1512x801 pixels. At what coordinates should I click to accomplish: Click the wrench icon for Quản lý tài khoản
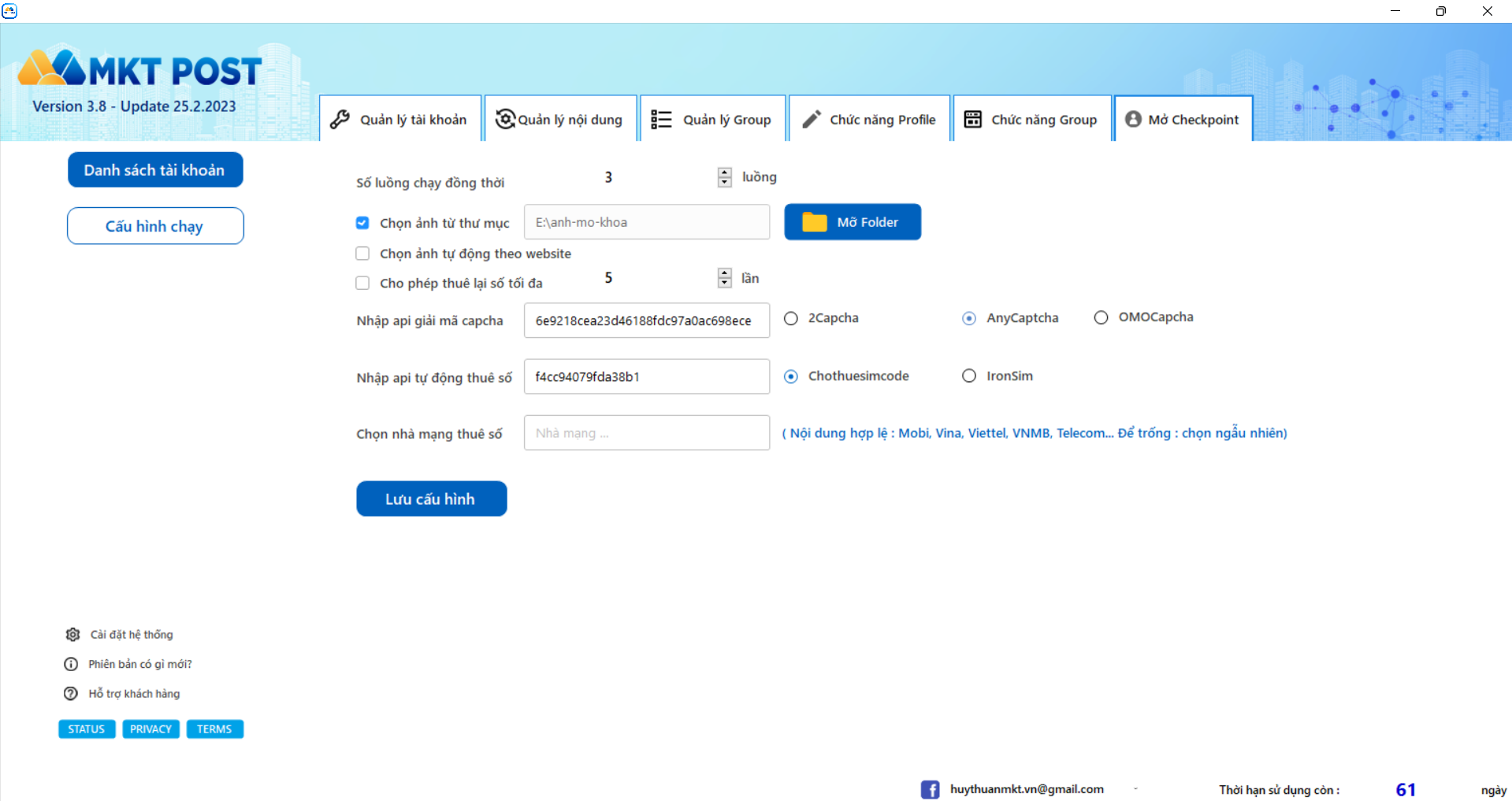pyautogui.click(x=340, y=120)
